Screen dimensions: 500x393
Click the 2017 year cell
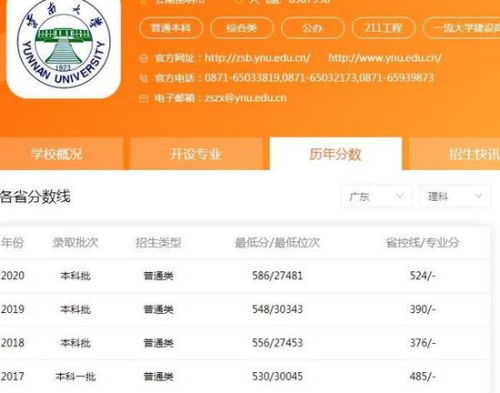coord(13,377)
